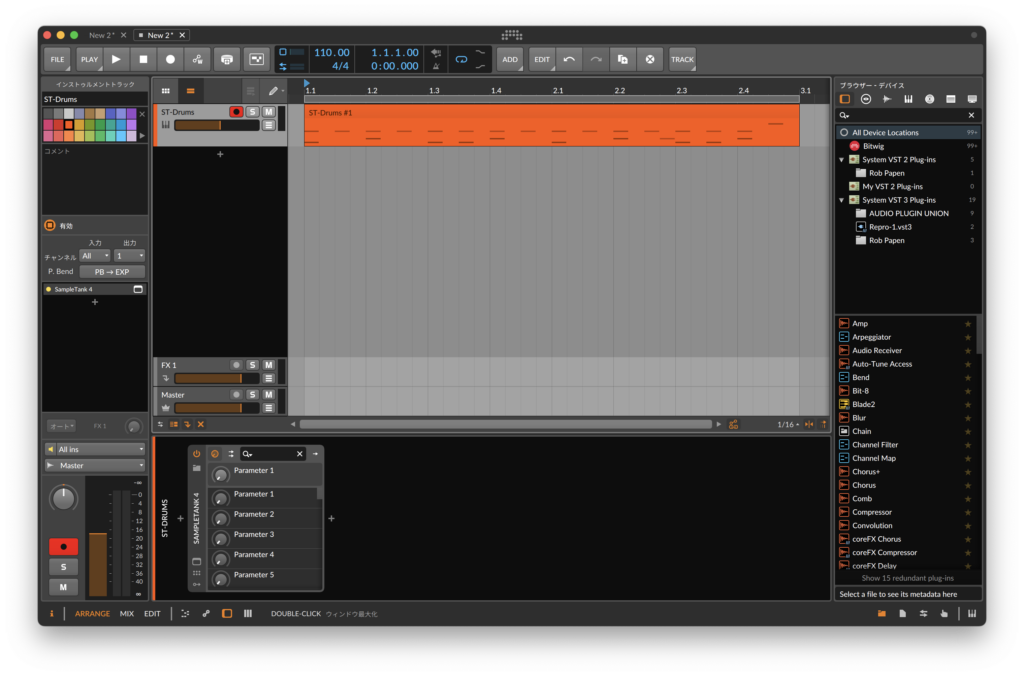Open the FILE menu
This screenshot has height=676, width=1024.
57,59
